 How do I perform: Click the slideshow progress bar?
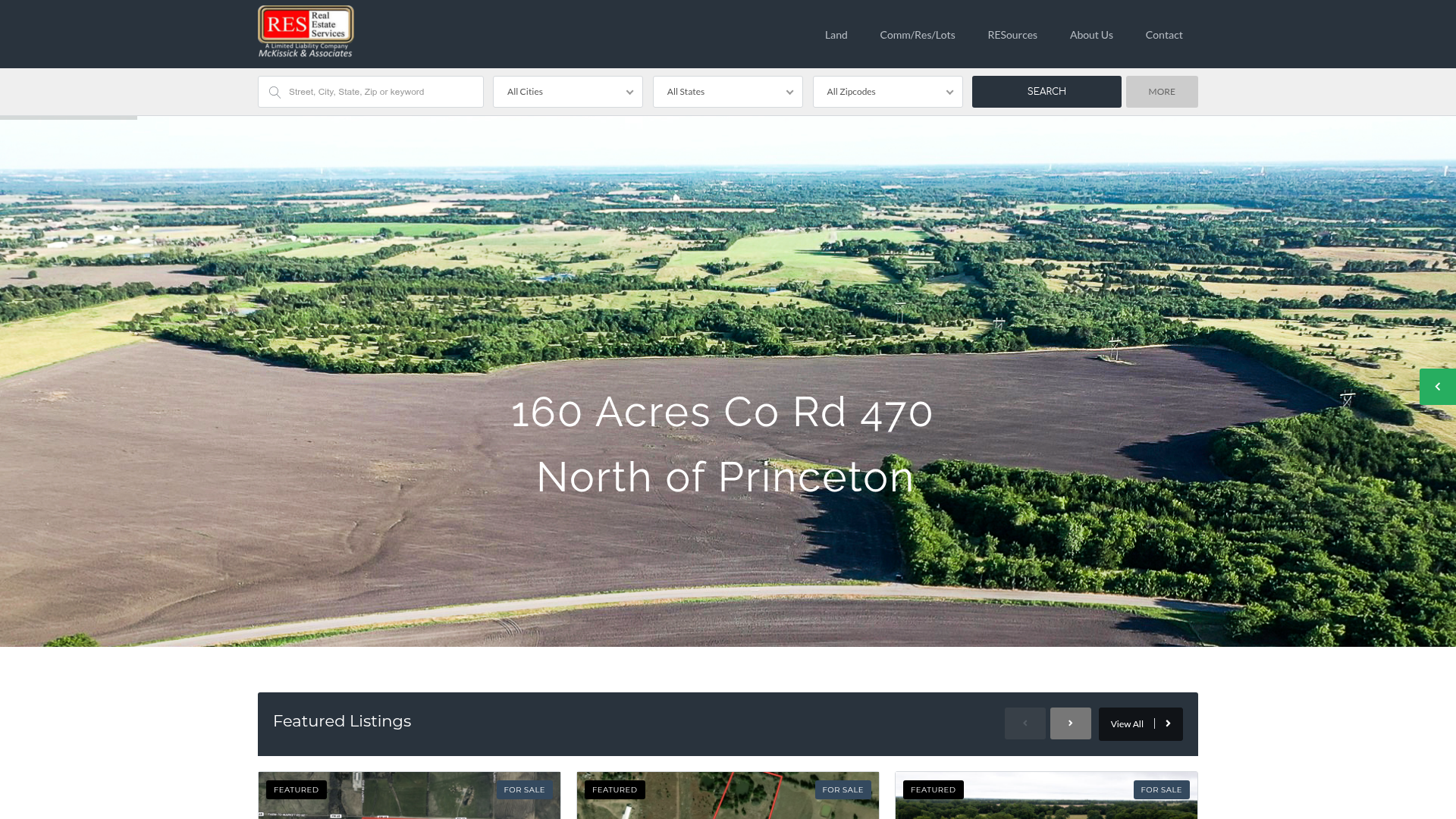pos(68,118)
